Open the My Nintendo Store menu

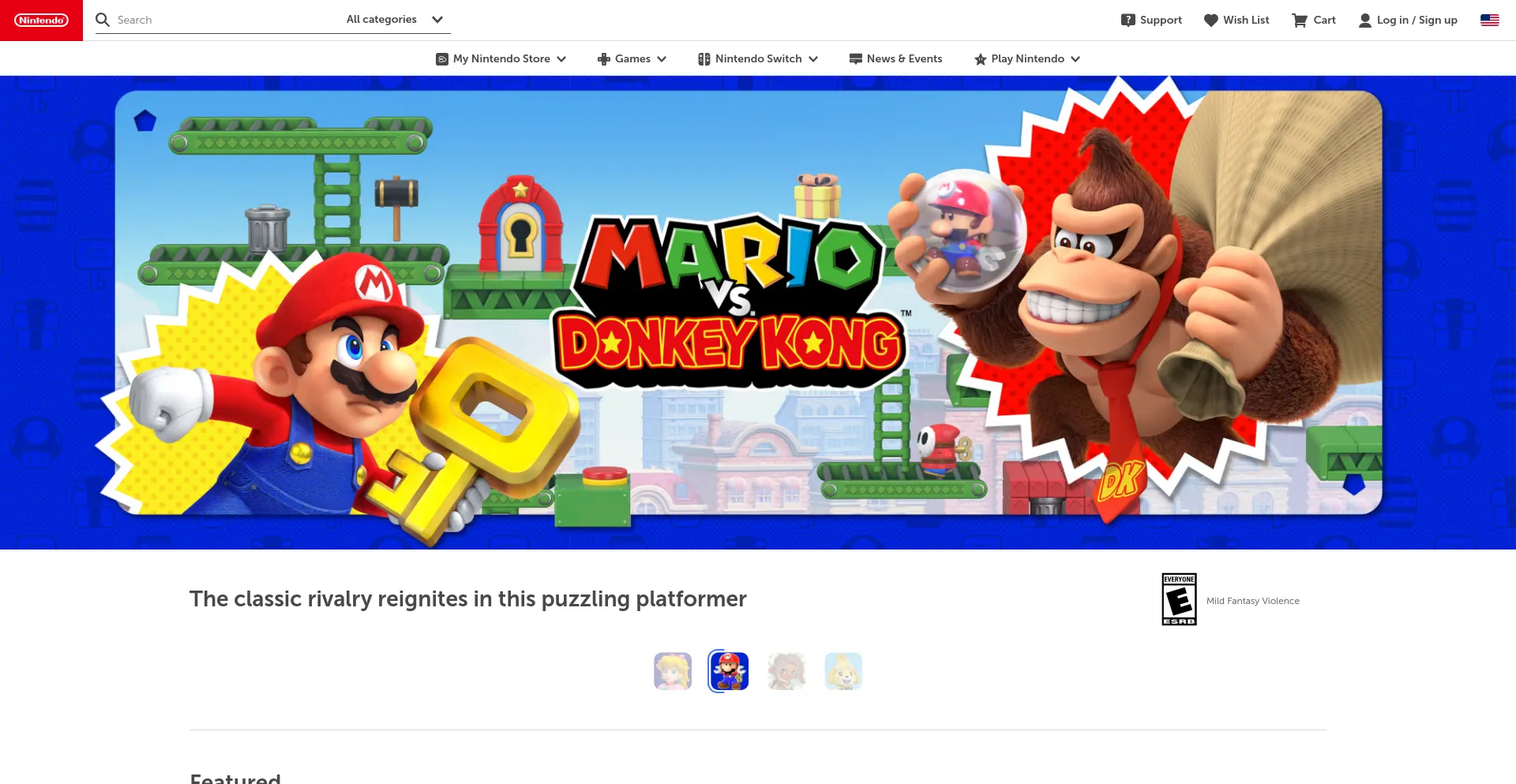[501, 59]
